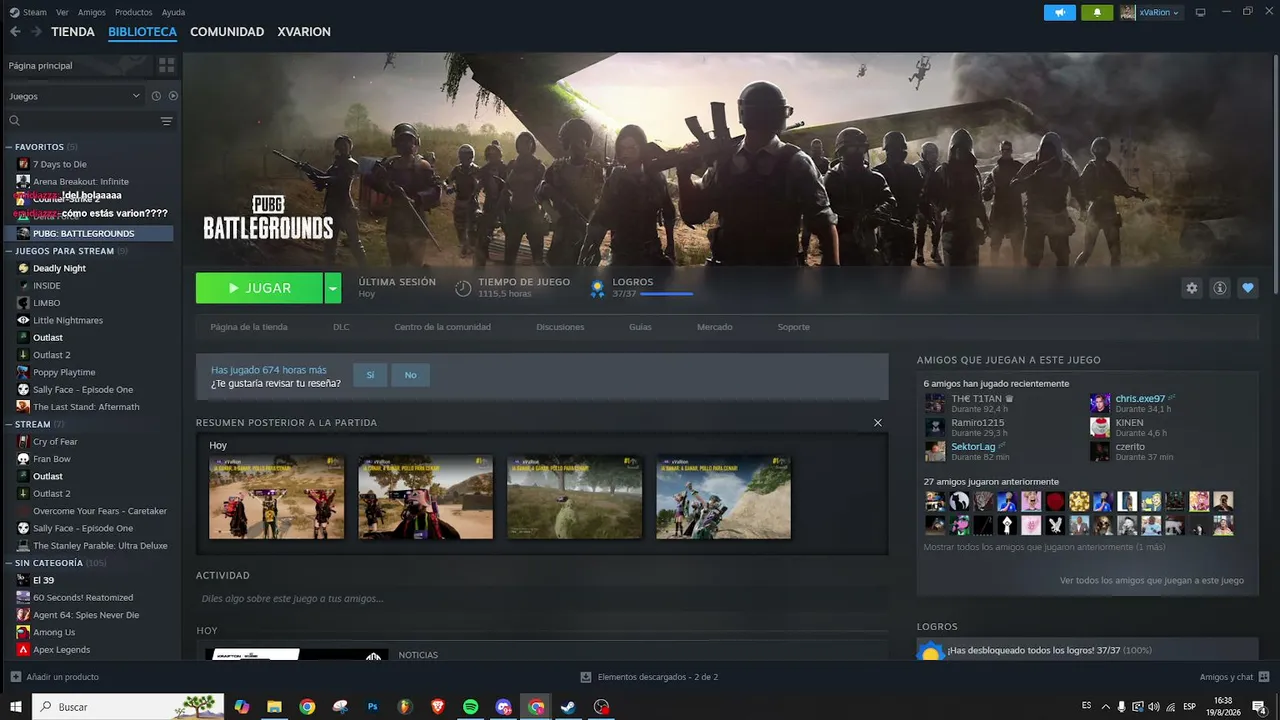Click chris.exe97 friend avatar

[1100, 403]
